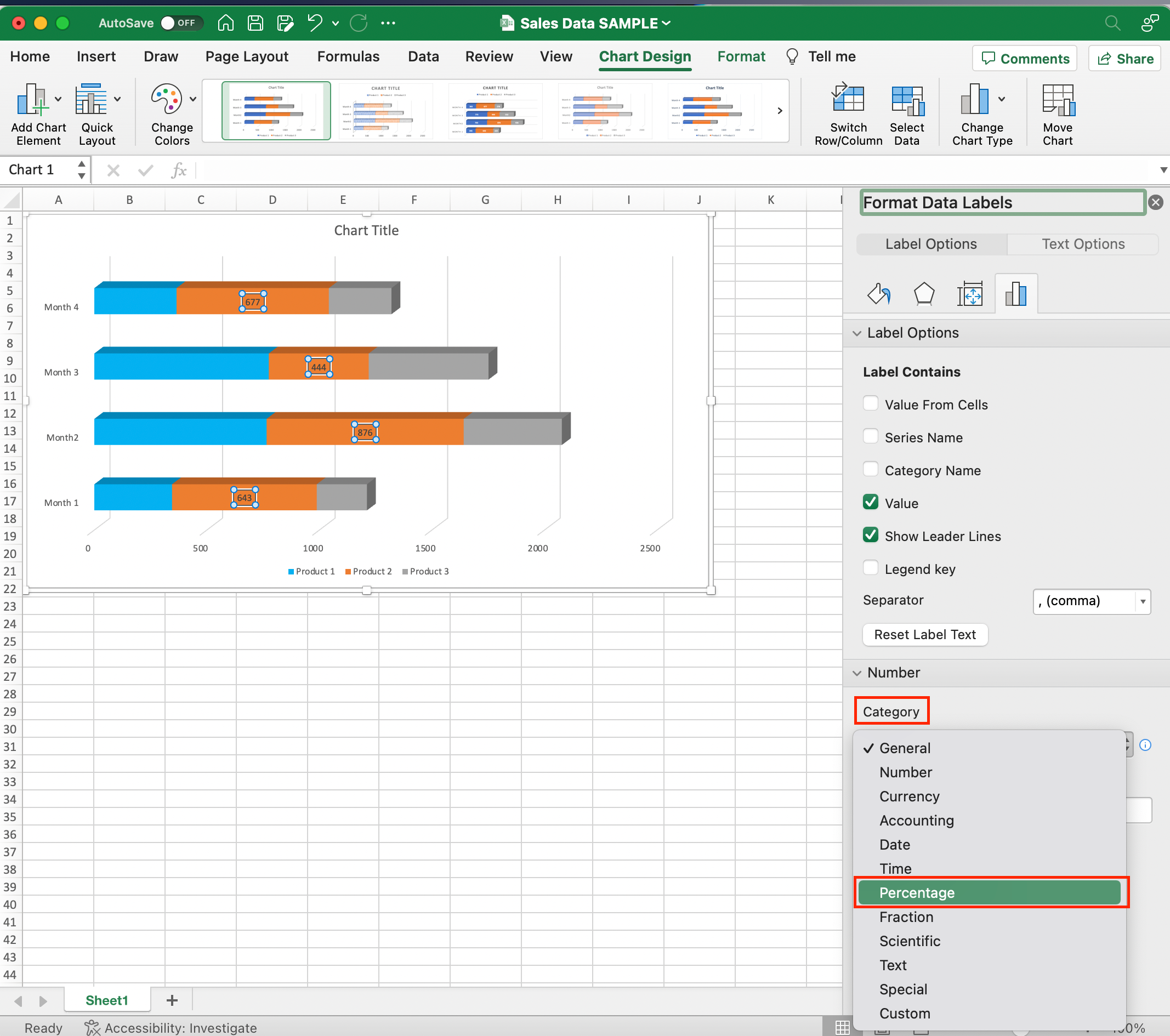Click the Chart Title text
This screenshot has height=1036, width=1170.
point(366,231)
